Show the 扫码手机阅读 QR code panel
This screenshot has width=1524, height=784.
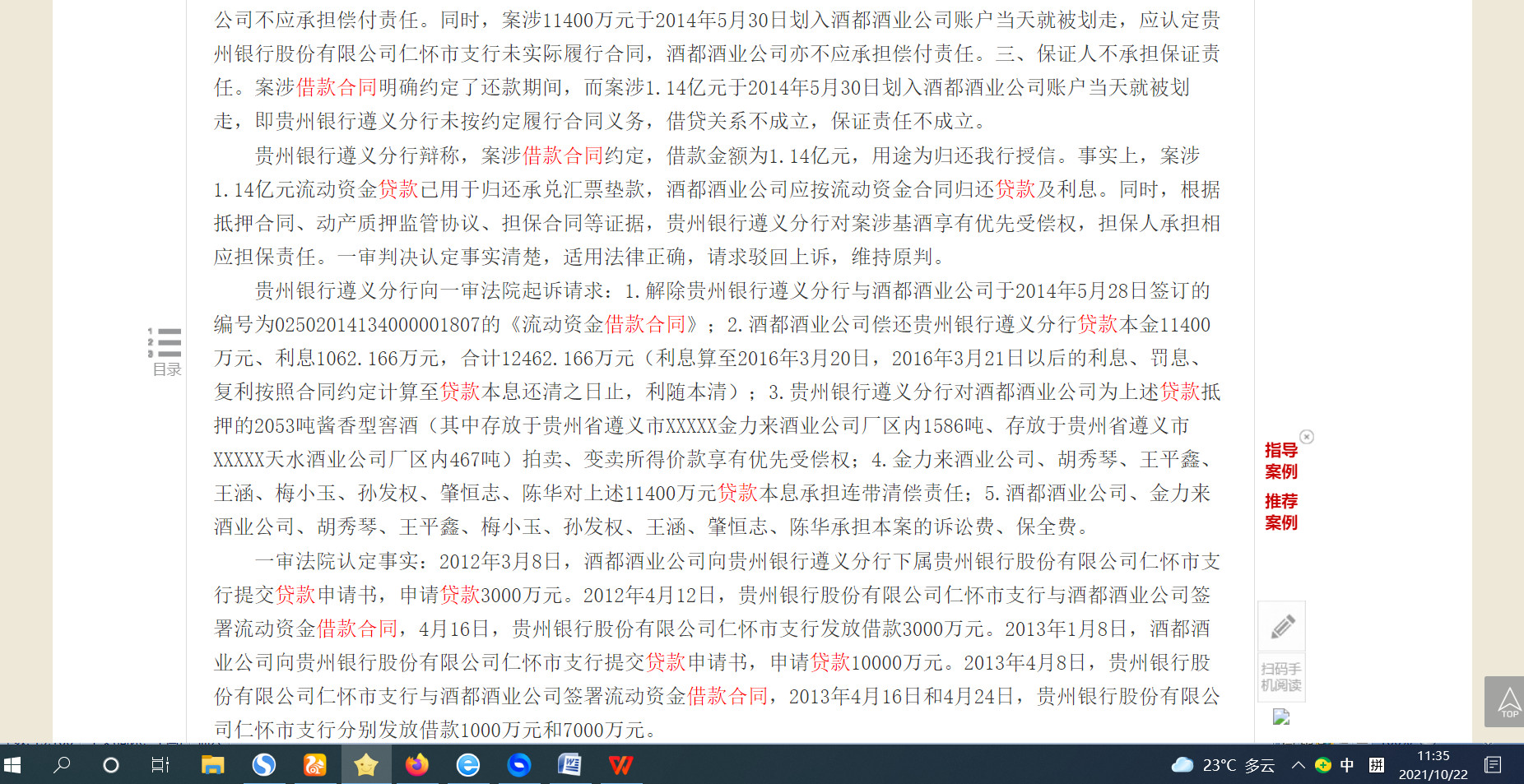click(x=1280, y=676)
